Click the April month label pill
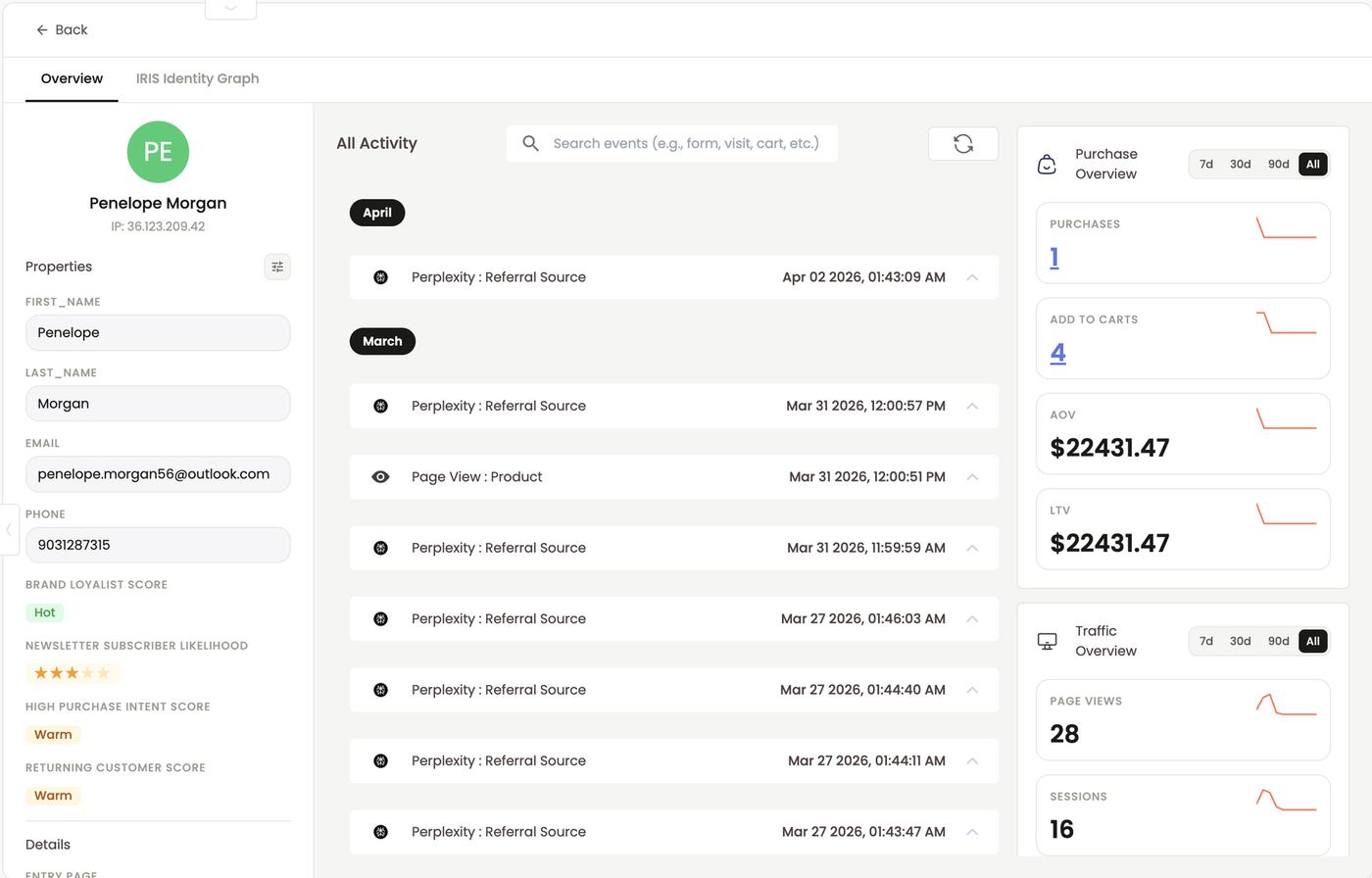This screenshot has width=1372, height=878. [x=377, y=213]
